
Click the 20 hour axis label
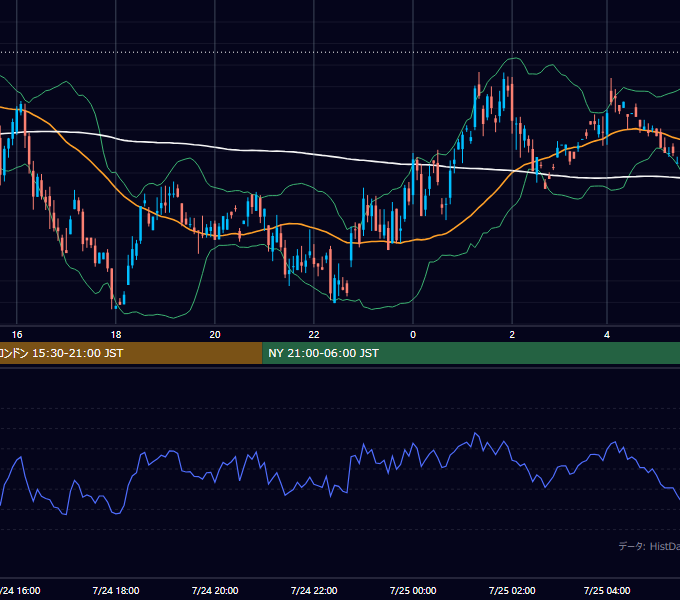pos(215,335)
